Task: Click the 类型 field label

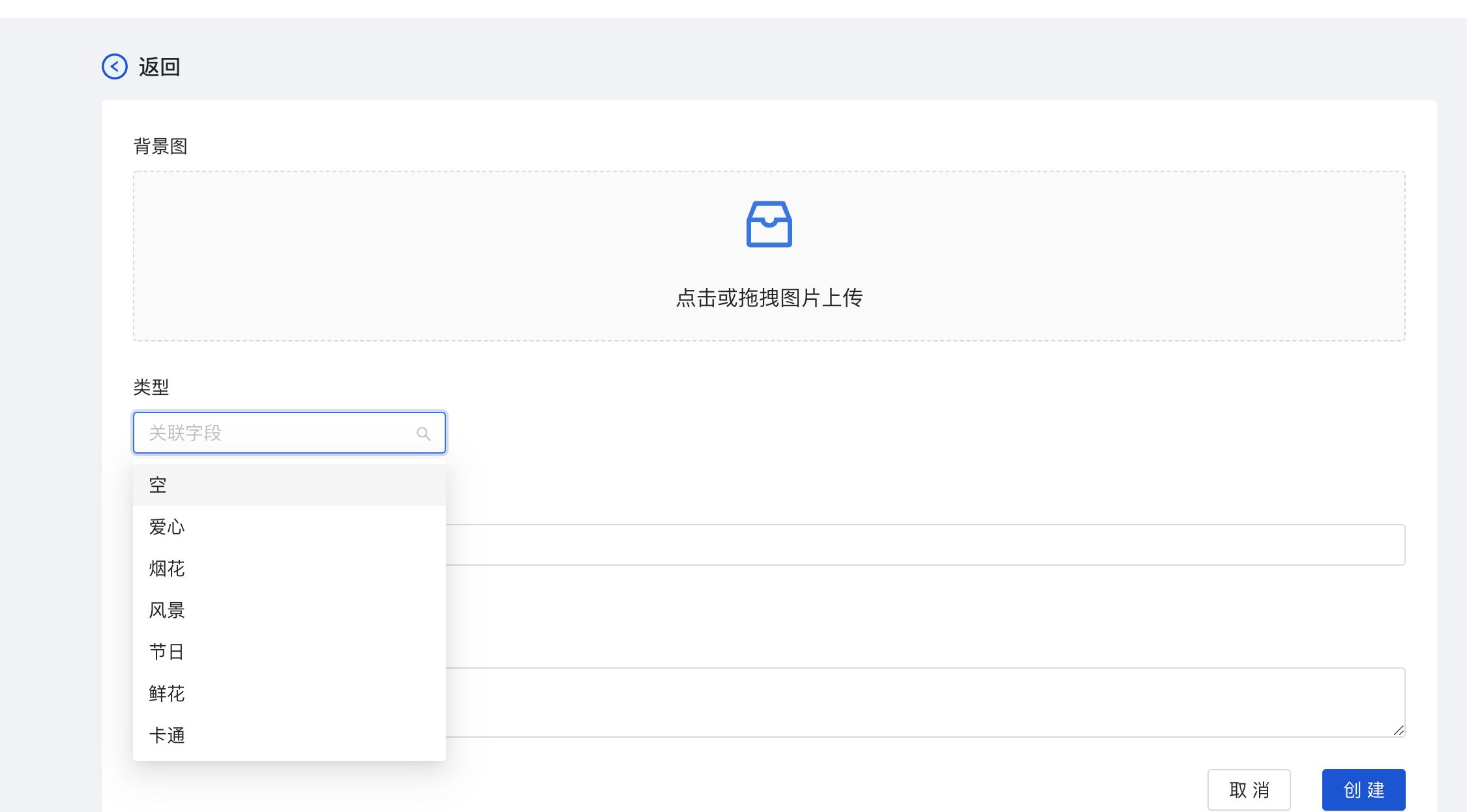Action: pyautogui.click(x=151, y=387)
